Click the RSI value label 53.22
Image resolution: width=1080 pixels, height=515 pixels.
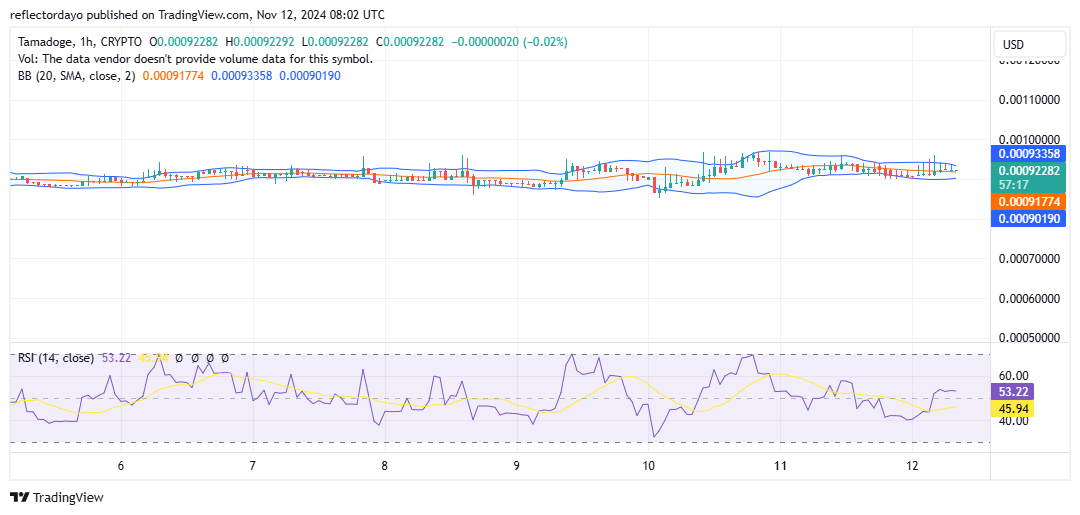click(1010, 392)
